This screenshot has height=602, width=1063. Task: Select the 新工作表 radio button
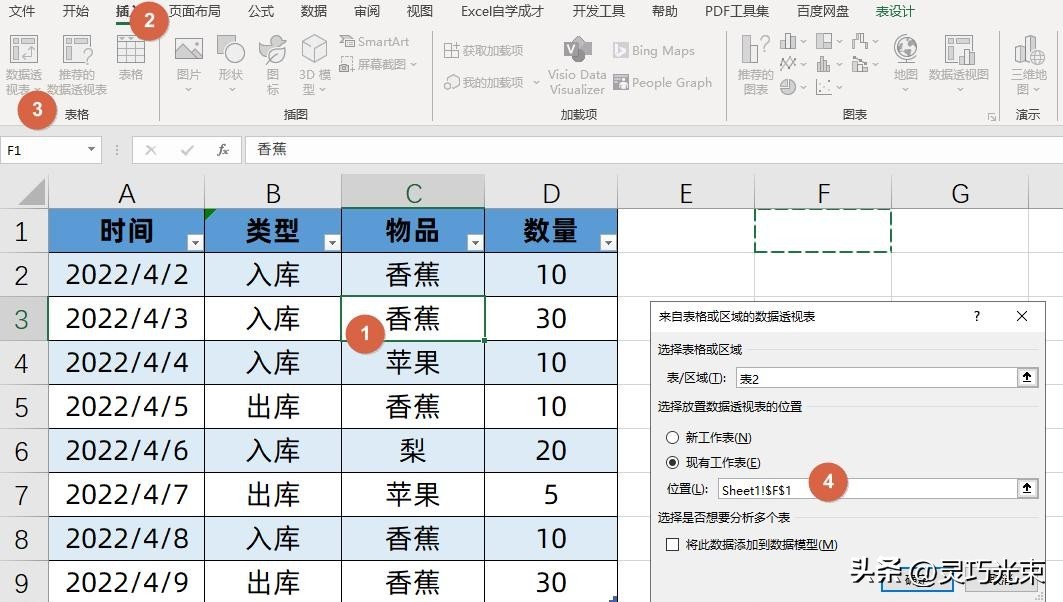point(672,438)
